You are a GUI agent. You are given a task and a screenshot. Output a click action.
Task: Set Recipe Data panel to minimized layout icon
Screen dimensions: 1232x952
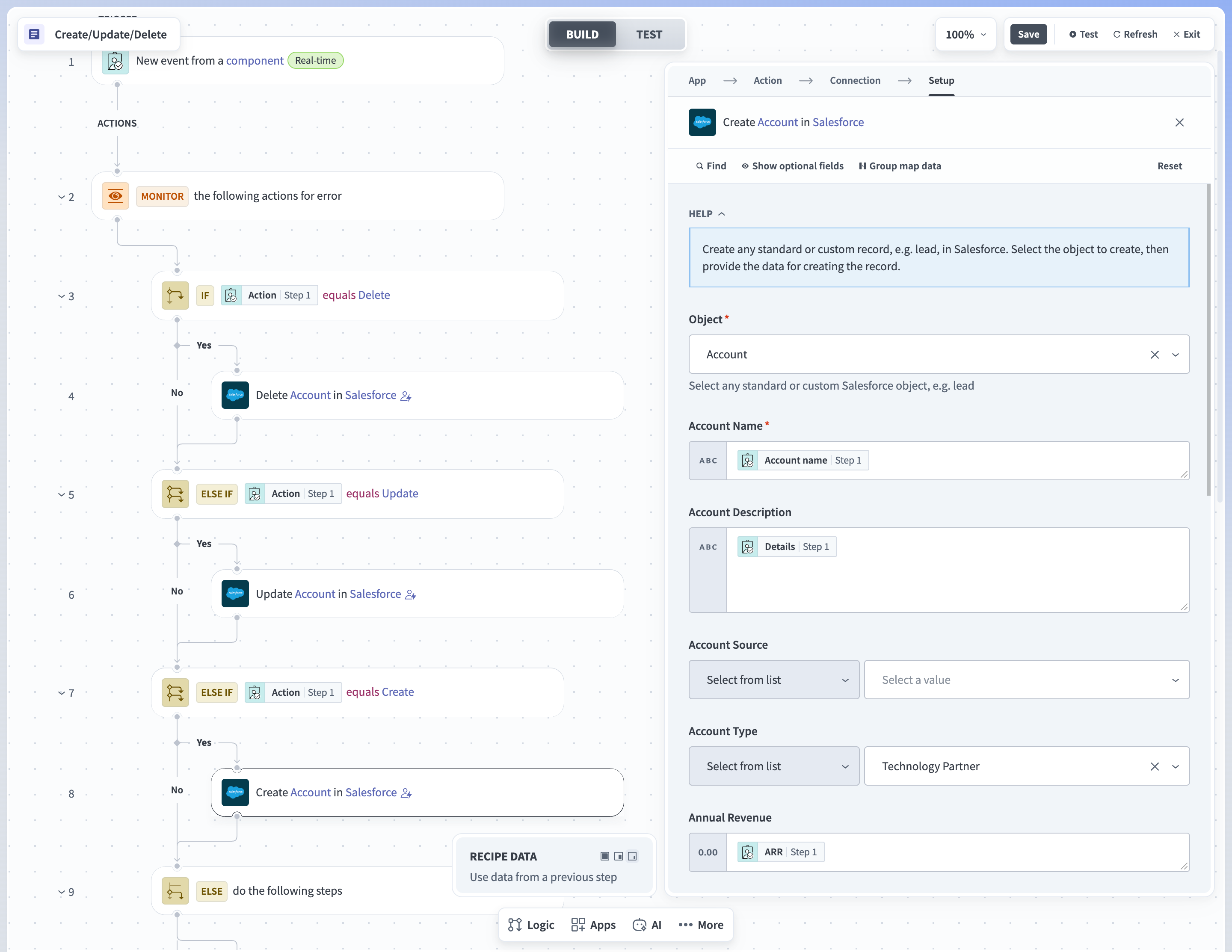633,856
